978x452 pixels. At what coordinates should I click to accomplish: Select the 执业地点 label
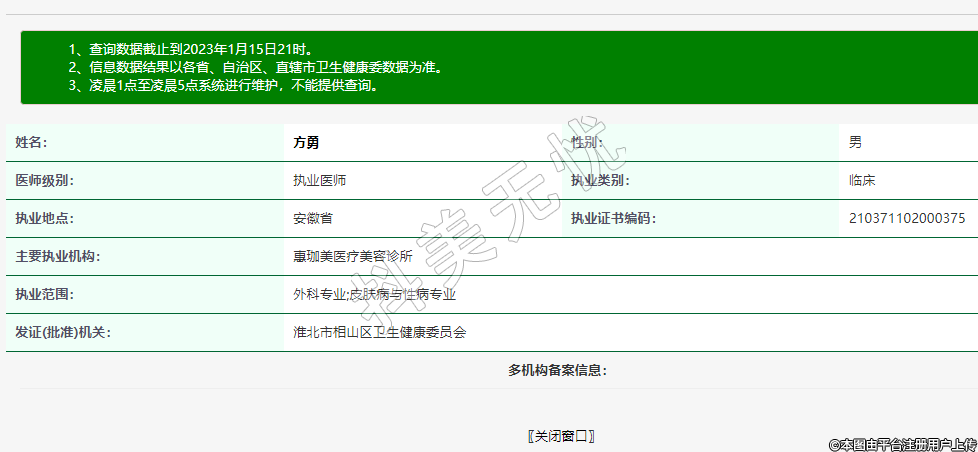tap(44, 219)
